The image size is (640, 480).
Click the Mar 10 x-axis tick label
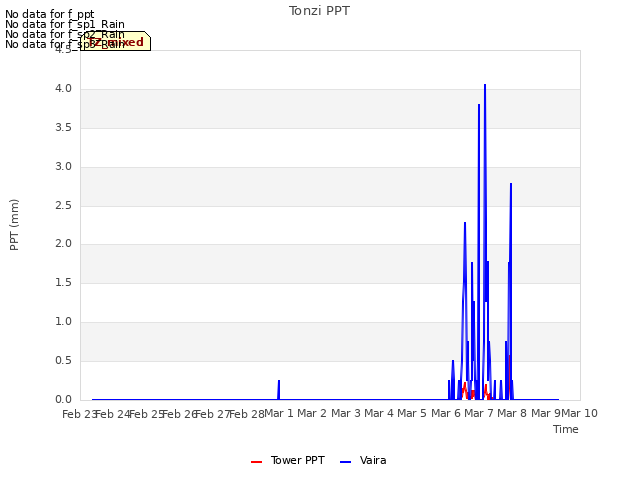(580, 413)
